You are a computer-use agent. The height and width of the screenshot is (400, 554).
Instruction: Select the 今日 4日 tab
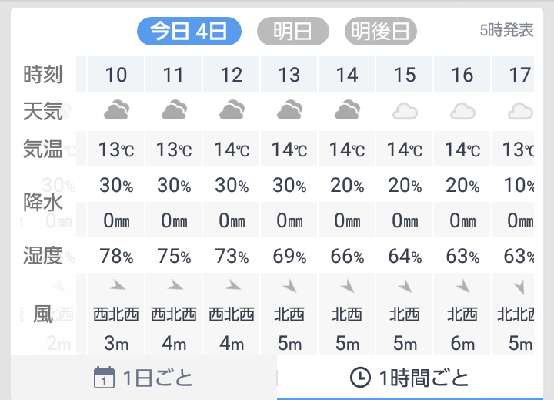[x=189, y=31]
